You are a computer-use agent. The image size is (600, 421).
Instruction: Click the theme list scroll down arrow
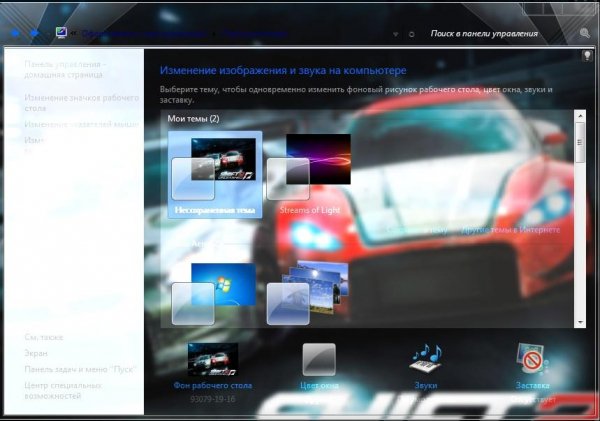click(580, 322)
